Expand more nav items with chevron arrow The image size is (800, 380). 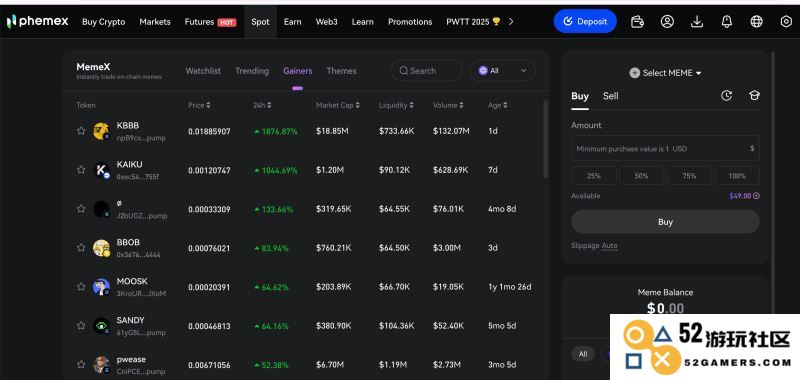[511, 21]
